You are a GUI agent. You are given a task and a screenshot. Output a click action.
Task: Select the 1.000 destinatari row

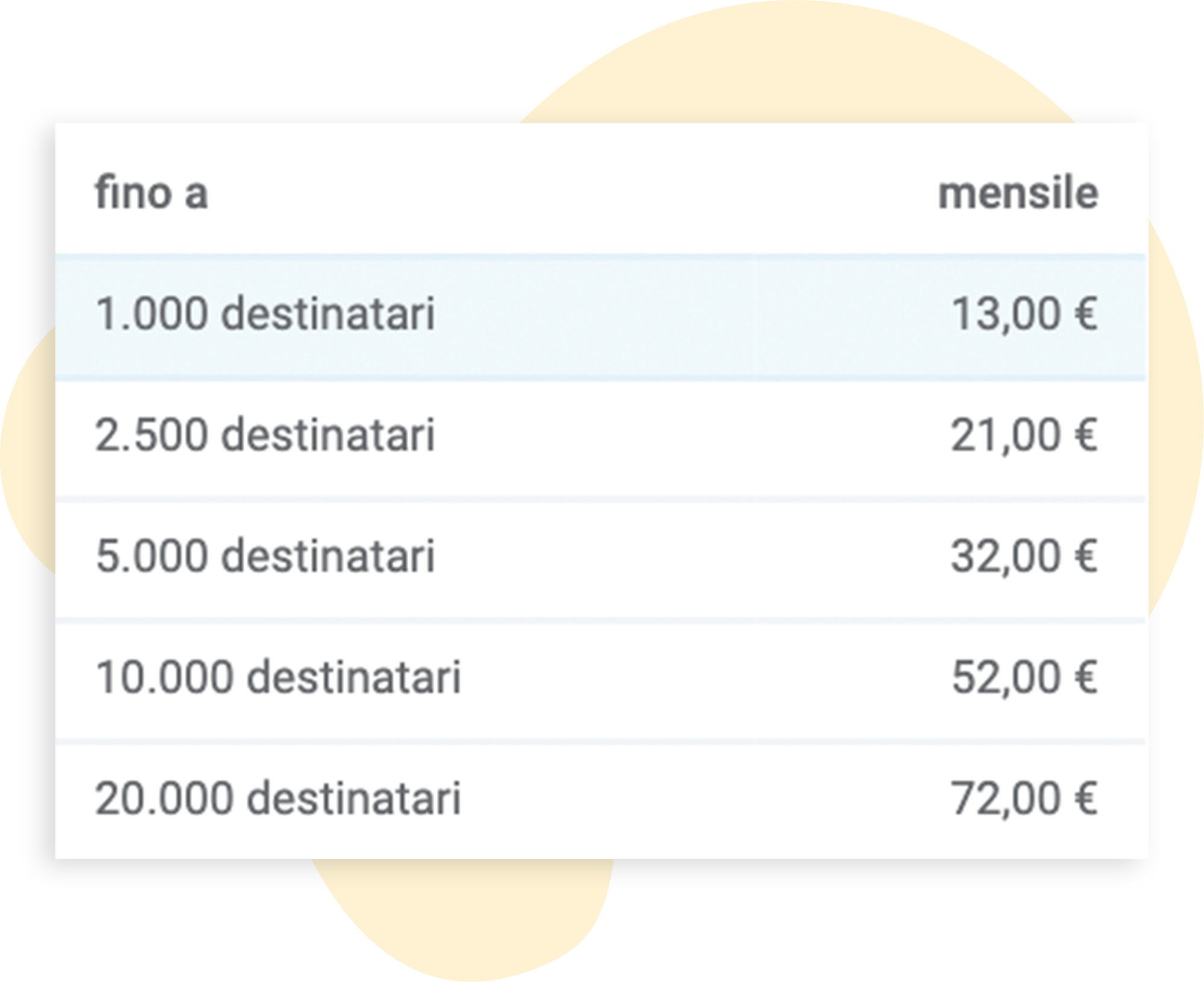coord(600,317)
